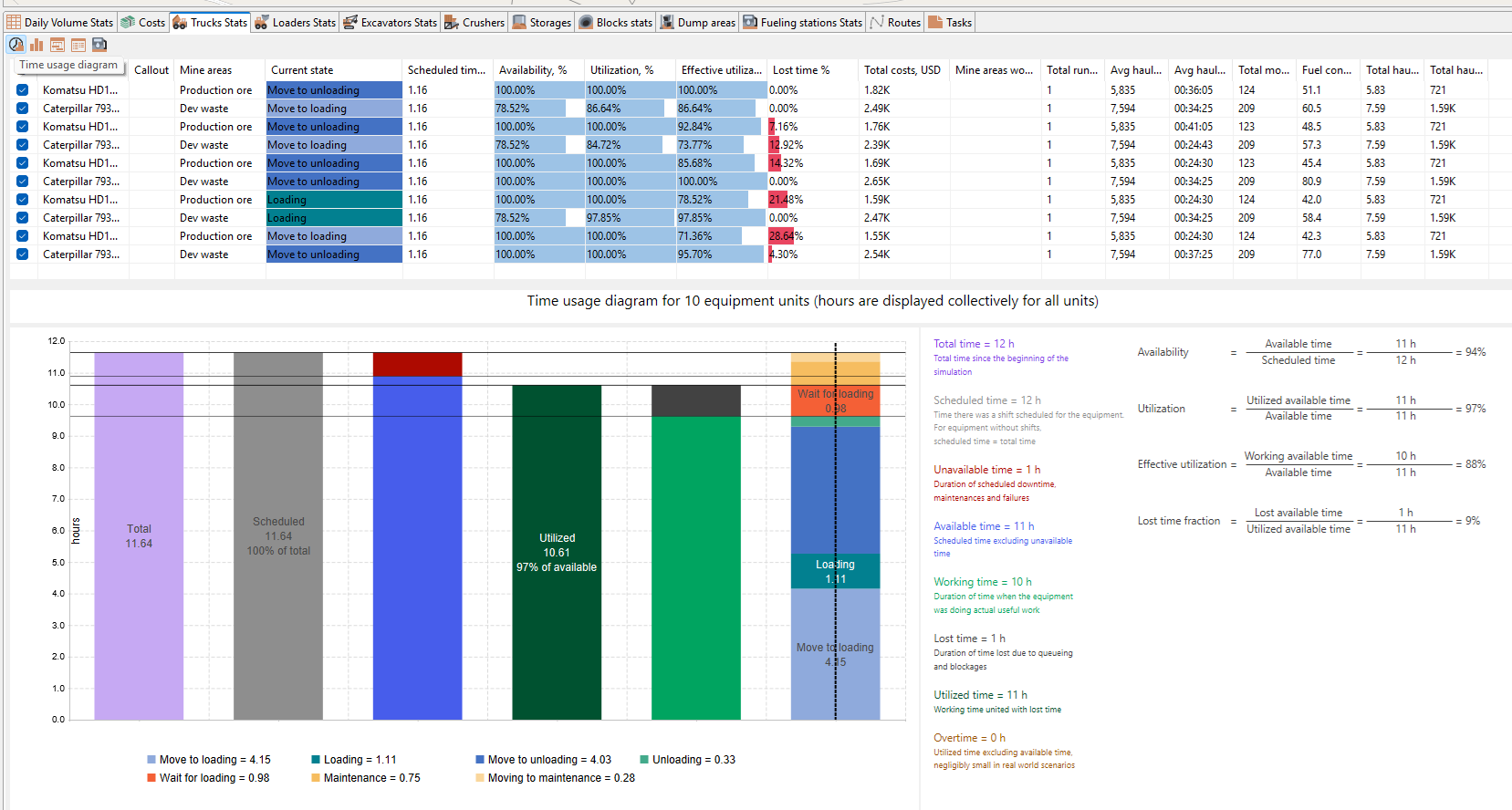Click the Caterpillar 793 name in 2.54K row
1512x810 pixels.
[x=81, y=254]
